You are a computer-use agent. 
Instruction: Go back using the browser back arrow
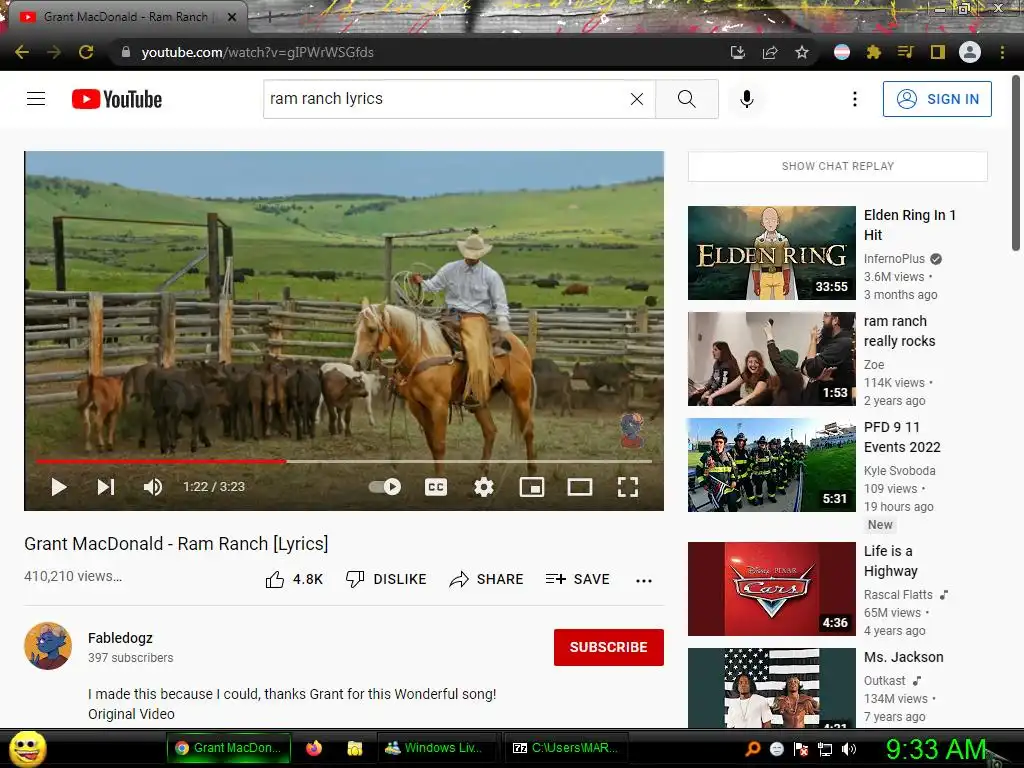(x=22, y=52)
